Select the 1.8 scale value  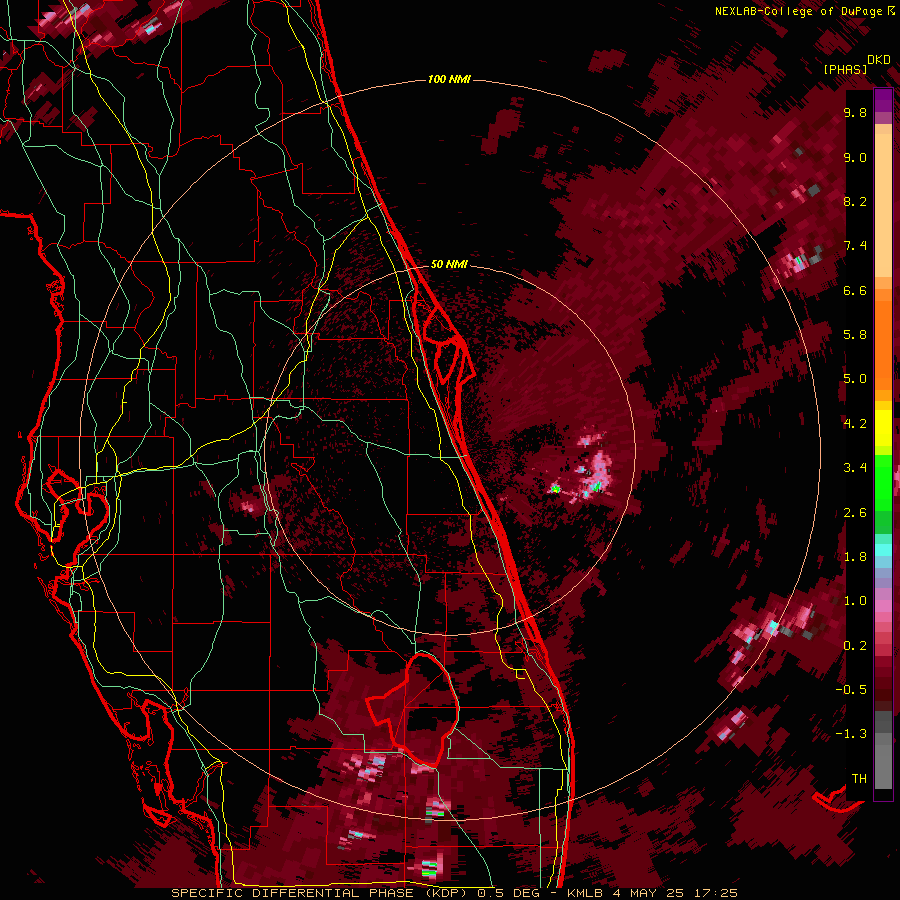(855, 557)
